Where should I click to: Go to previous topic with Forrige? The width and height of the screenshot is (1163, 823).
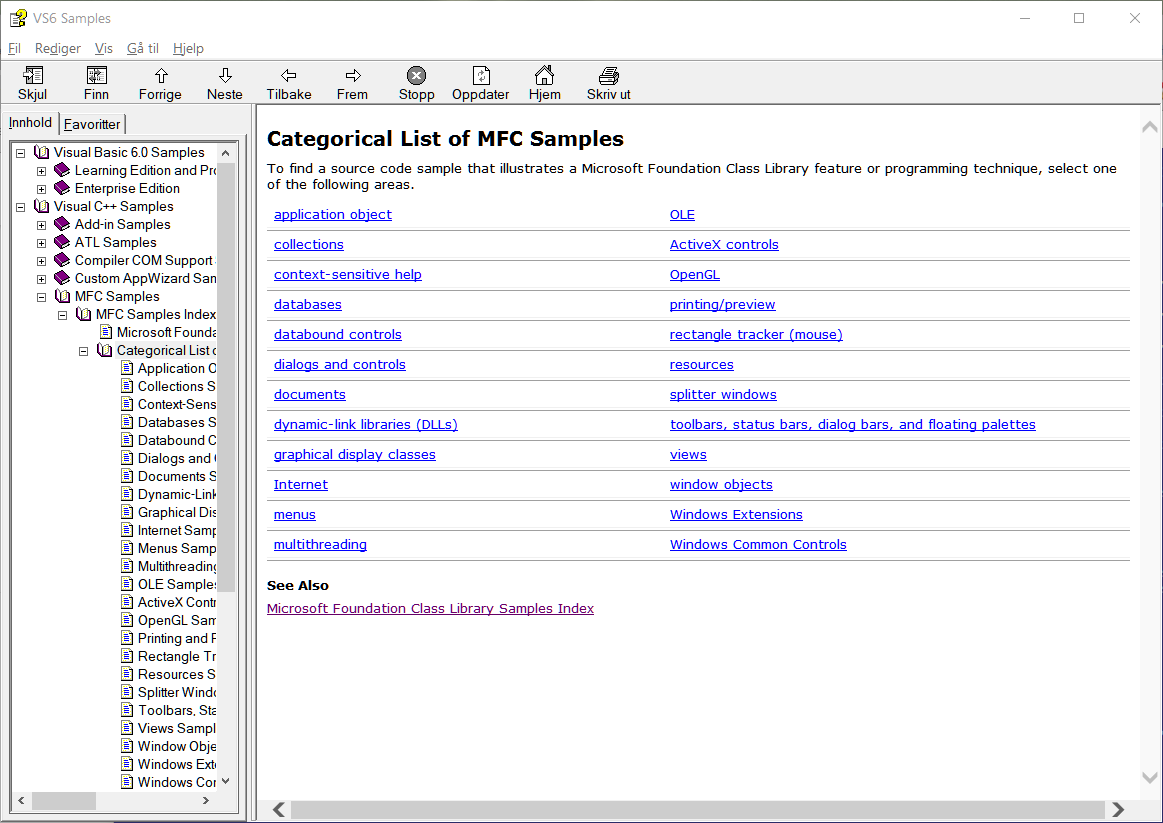pos(160,76)
